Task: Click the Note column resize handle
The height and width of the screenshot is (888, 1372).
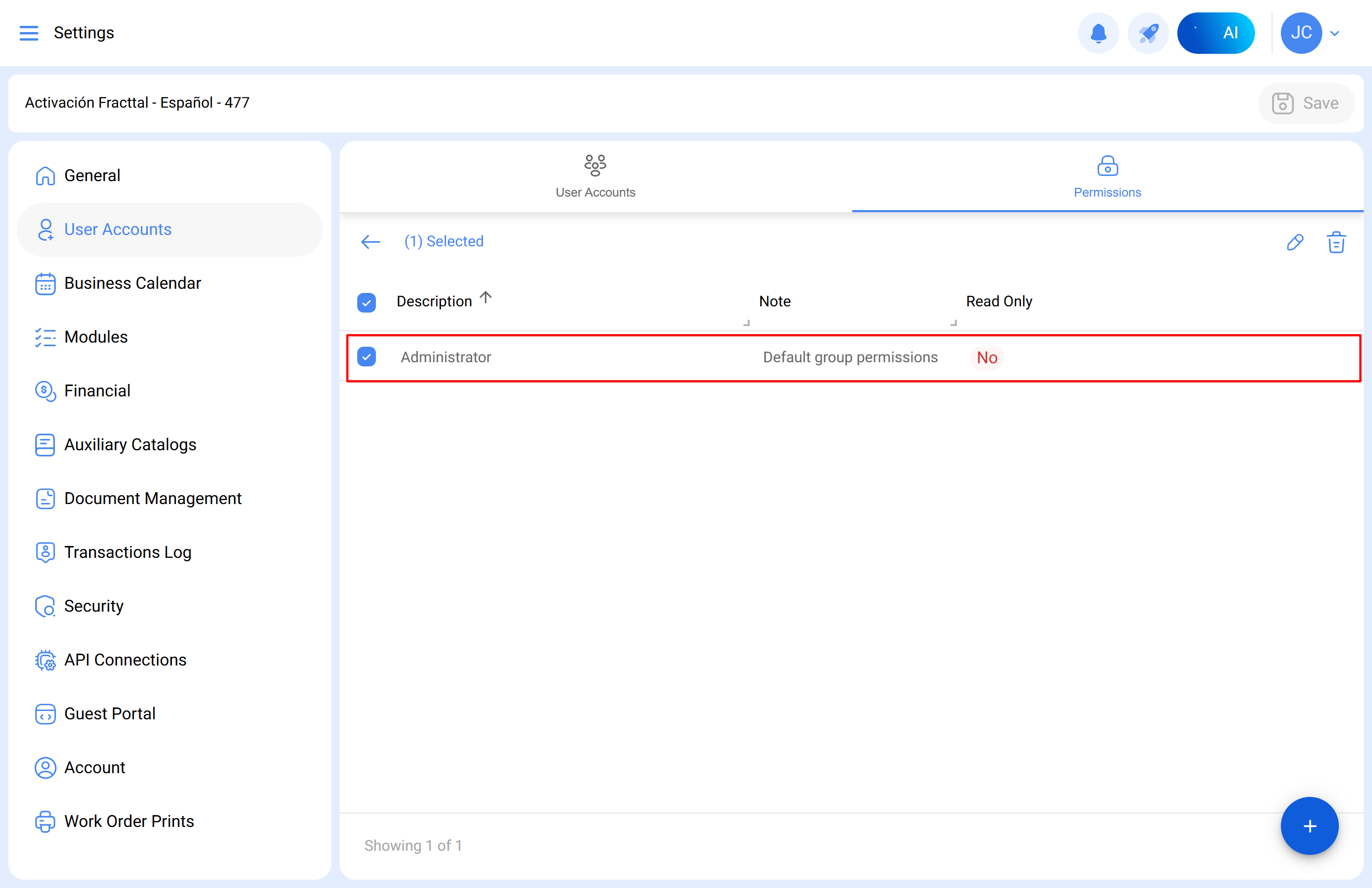Action: (953, 323)
